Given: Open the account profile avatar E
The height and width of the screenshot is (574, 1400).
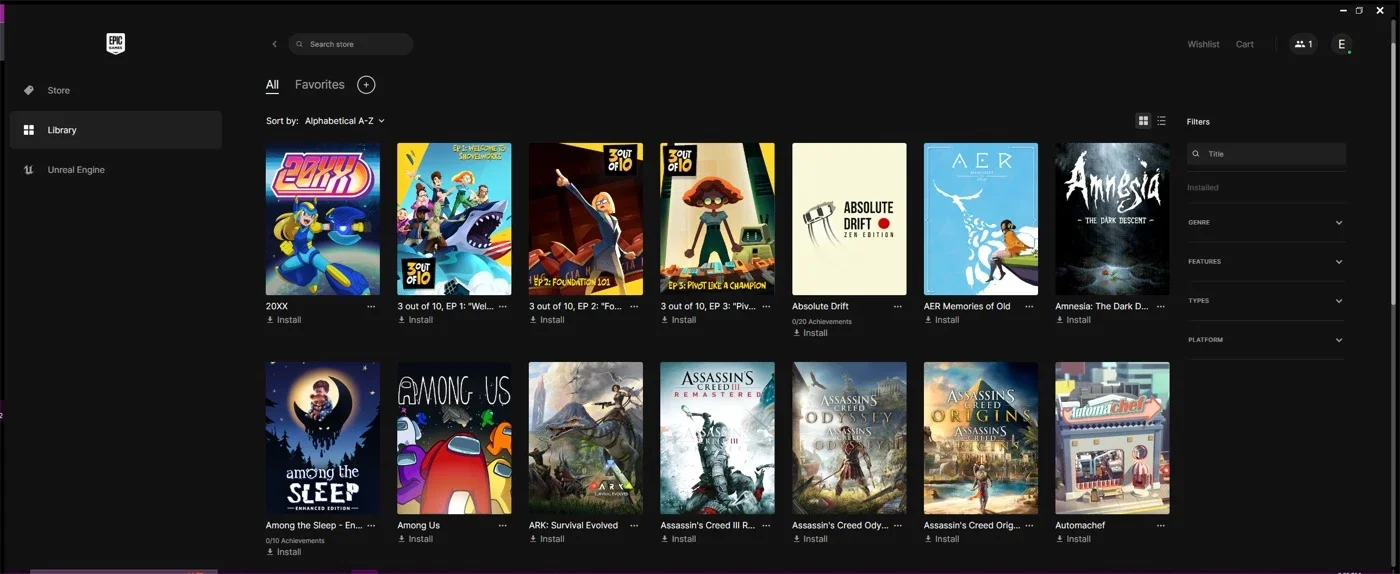Looking at the screenshot, I should pos(1342,44).
